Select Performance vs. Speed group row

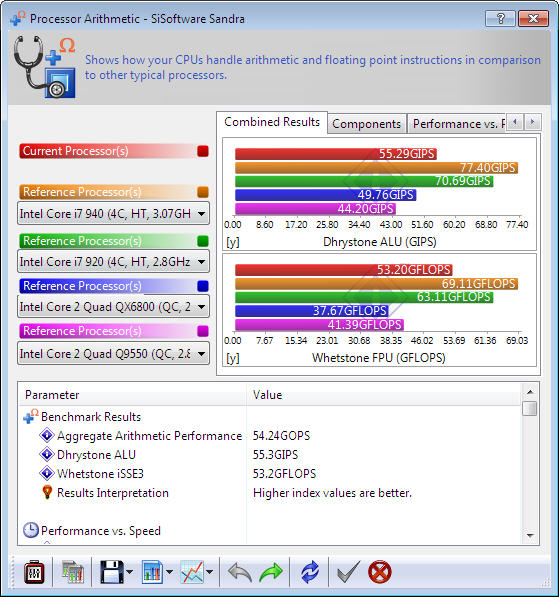(x=270, y=530)
